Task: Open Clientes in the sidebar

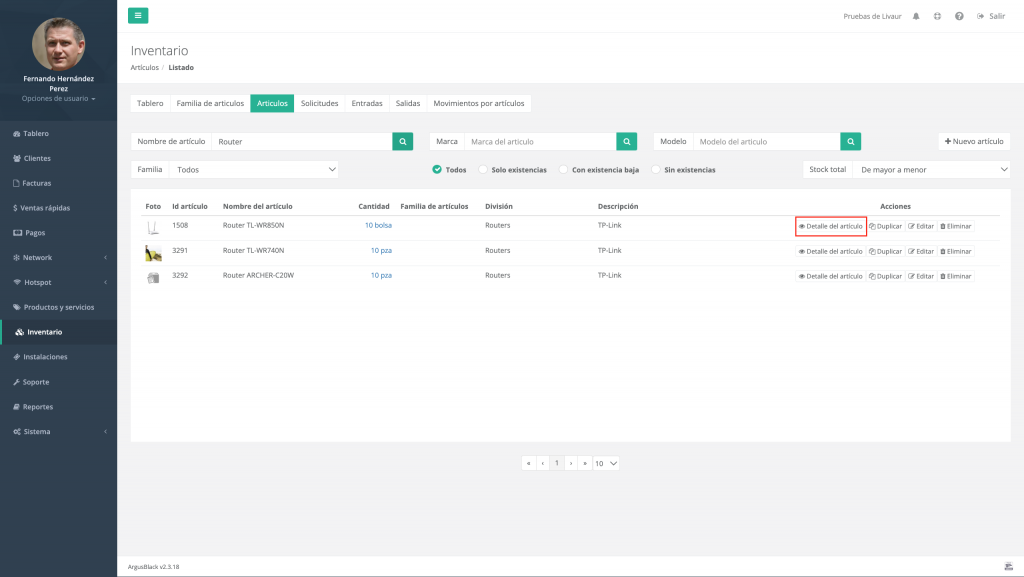Action: (x=59, y=159)
